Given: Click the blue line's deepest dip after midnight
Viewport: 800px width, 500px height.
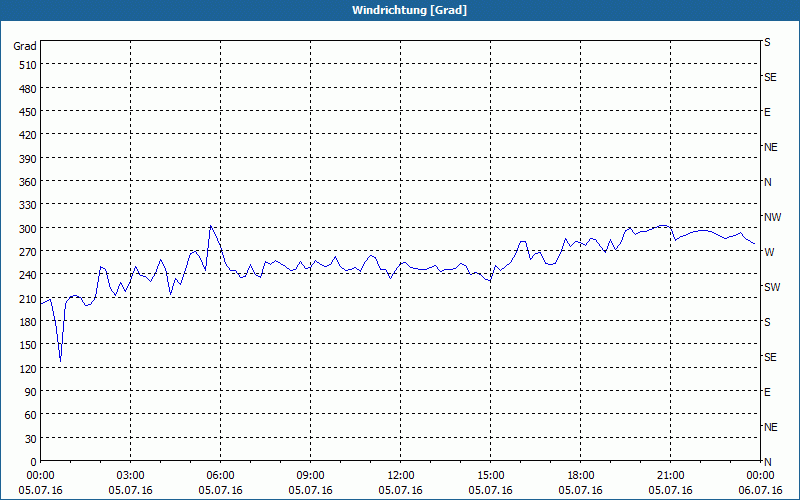Looking at the screenshot, I should [x=60, y=361].
